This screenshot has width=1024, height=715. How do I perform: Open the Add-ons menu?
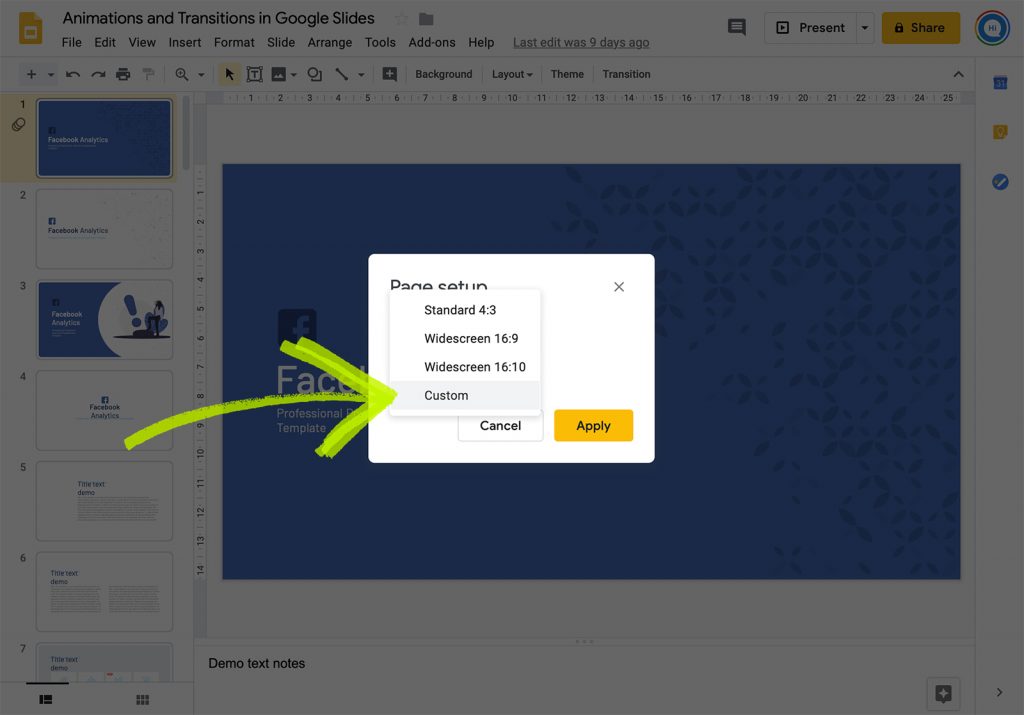pyautogui.click(x=432, y=42)
